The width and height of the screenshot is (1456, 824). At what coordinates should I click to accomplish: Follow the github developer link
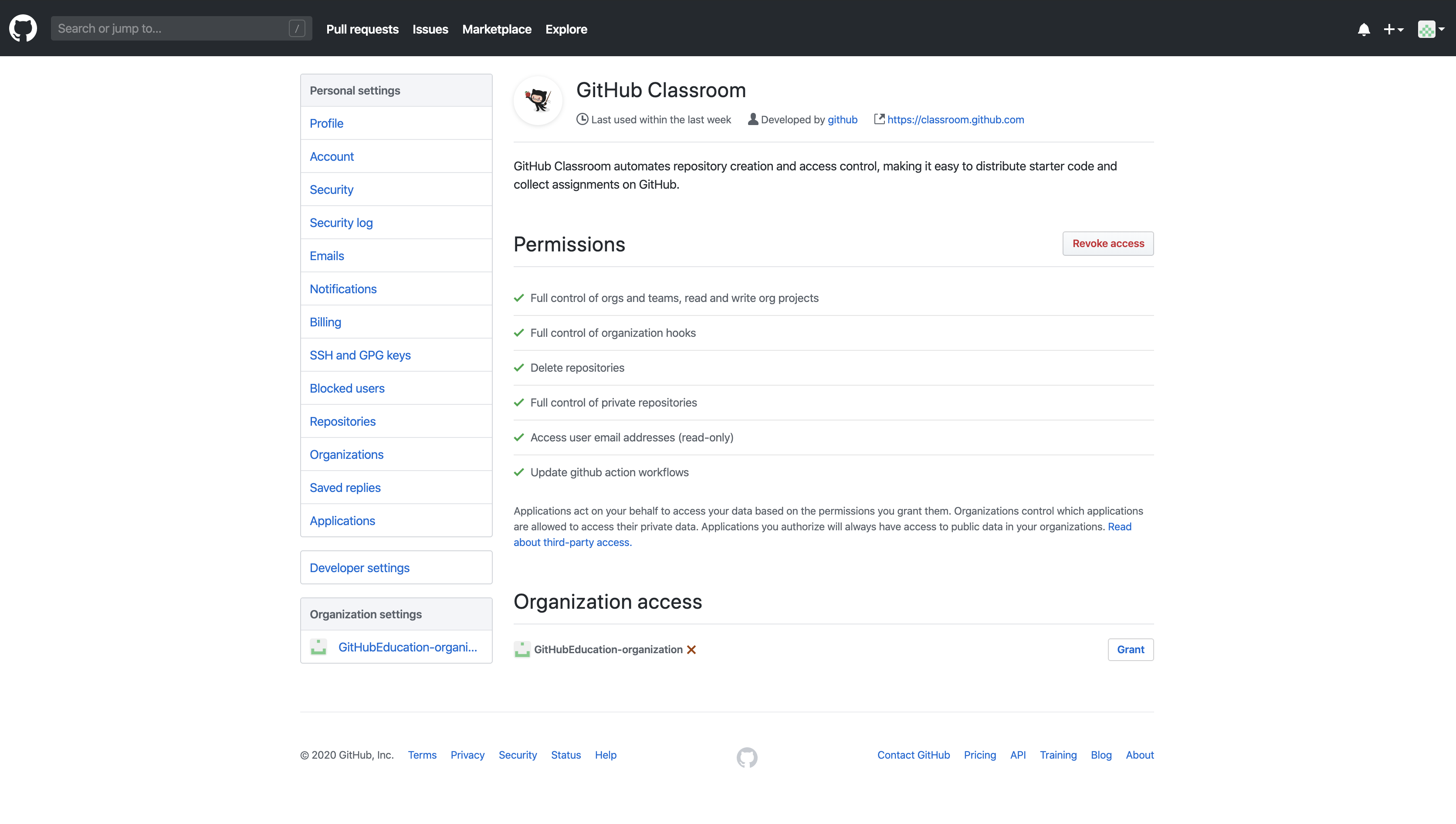click(842, 119)
